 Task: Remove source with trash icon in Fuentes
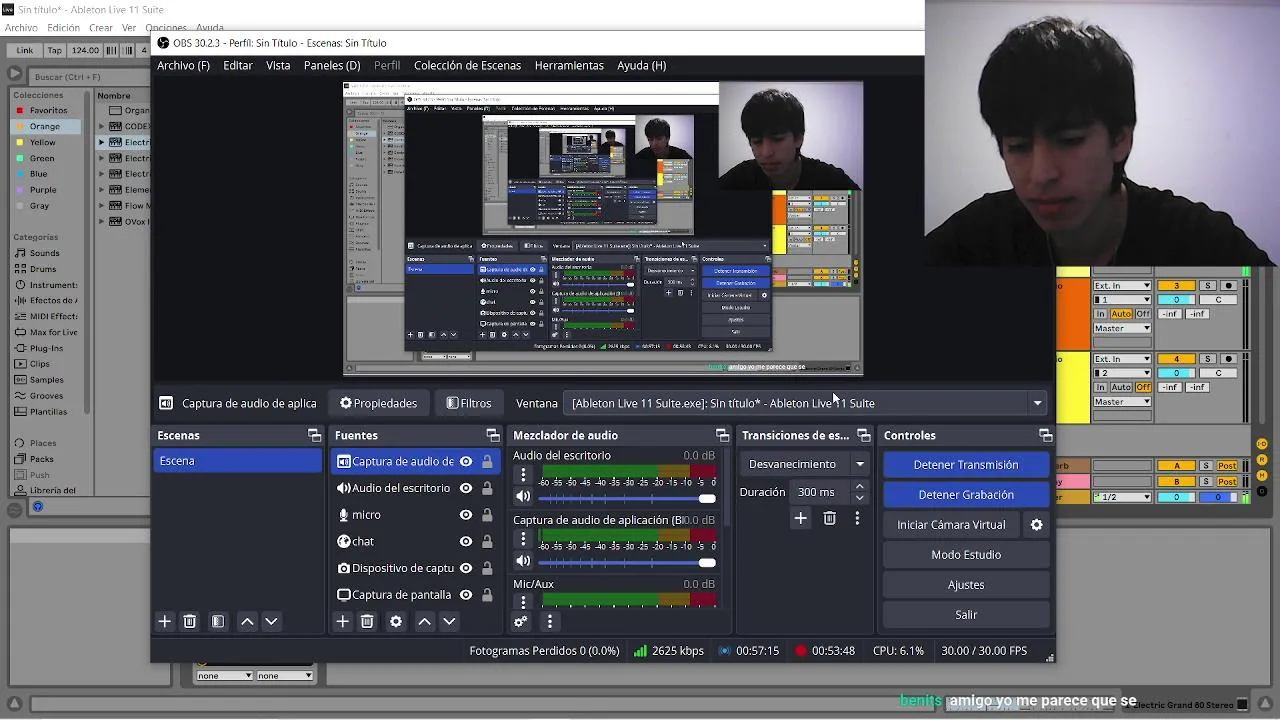[x=367, y=621]
